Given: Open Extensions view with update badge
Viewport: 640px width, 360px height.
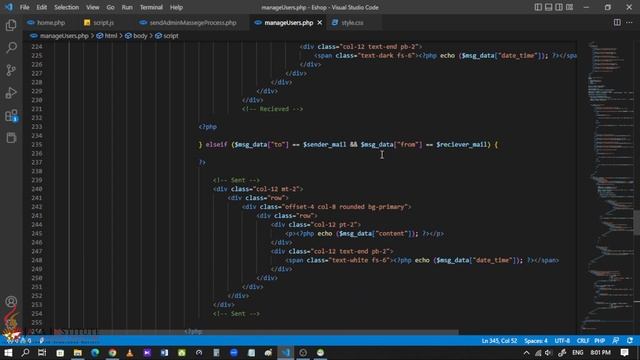Looking at the screenshot, I should pos(11,116).
